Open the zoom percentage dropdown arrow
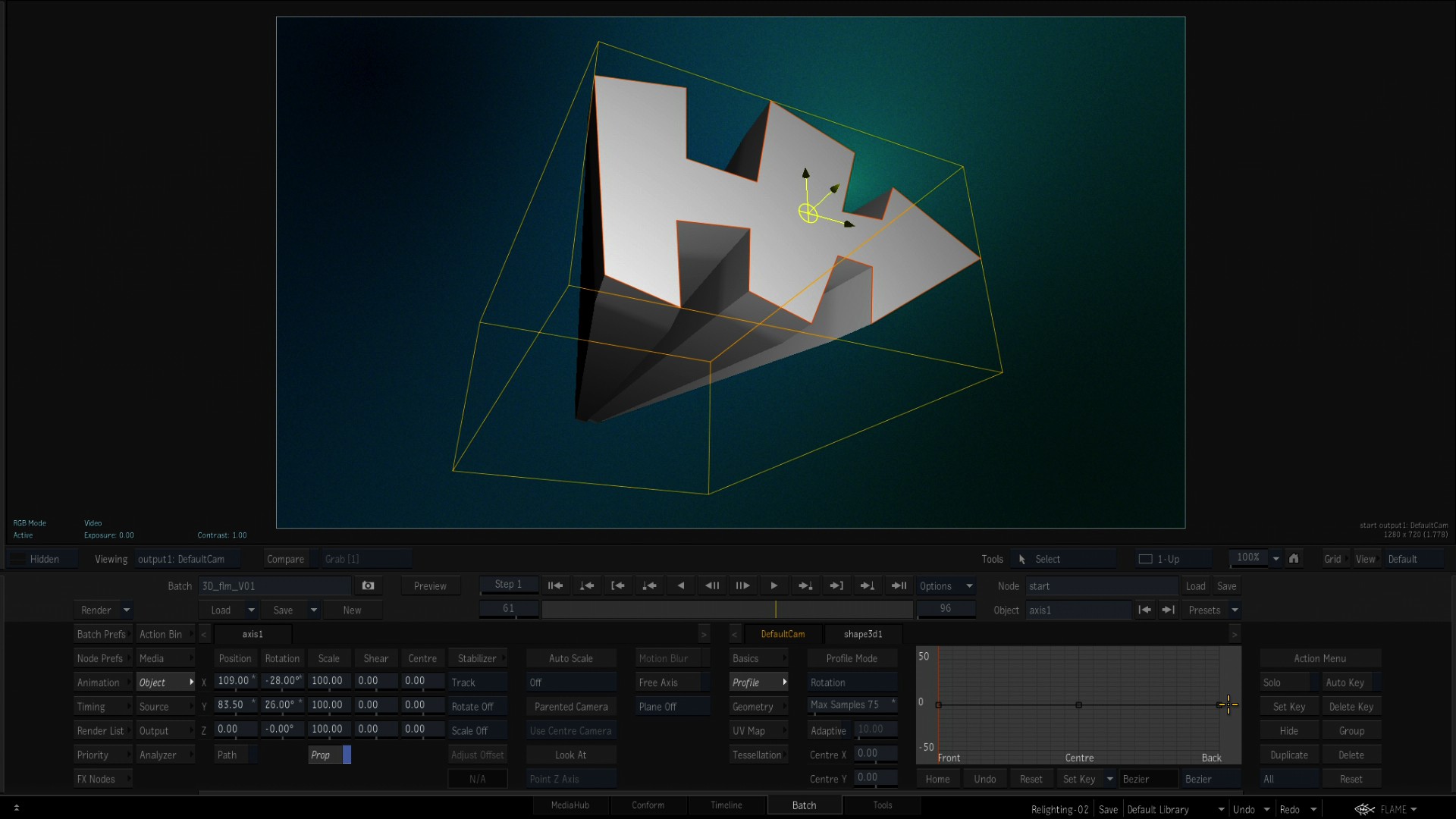 pyautogui.click(x=1276, y=558)
